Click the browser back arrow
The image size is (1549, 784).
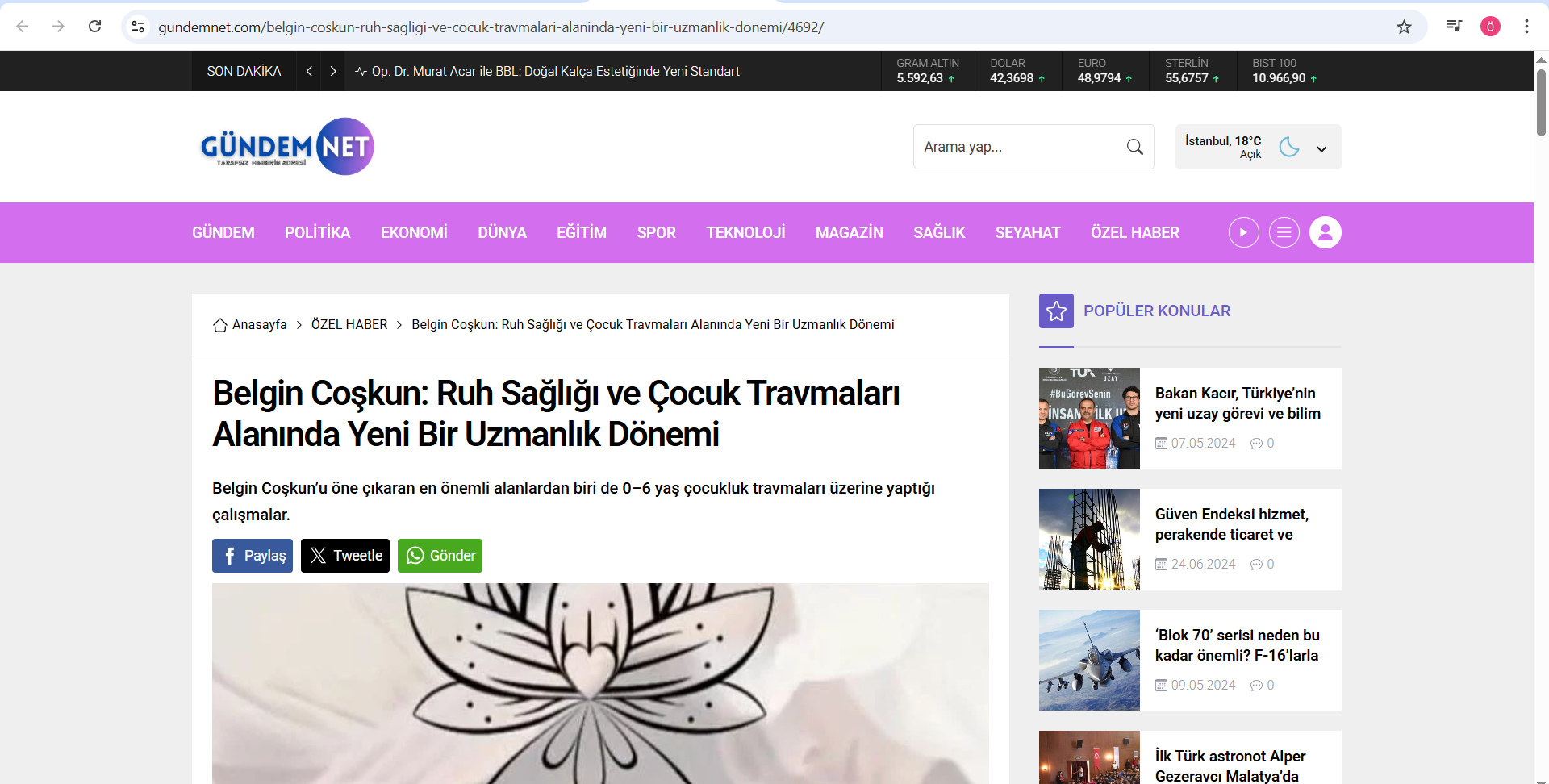pyautogui.click(x=23, y=27)
